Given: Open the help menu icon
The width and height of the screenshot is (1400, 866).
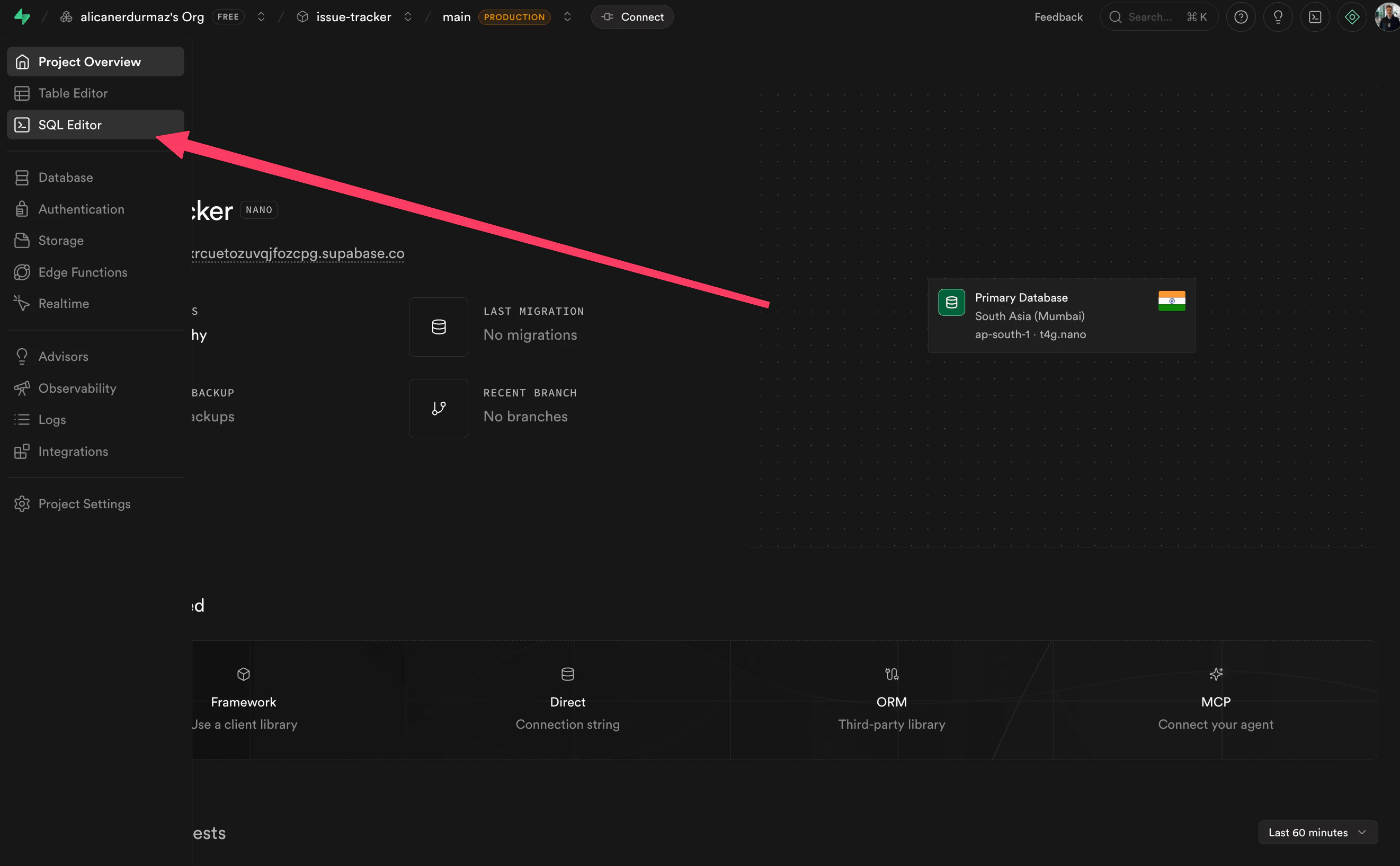Looking at the screenshot, I should coord(1242,16).
